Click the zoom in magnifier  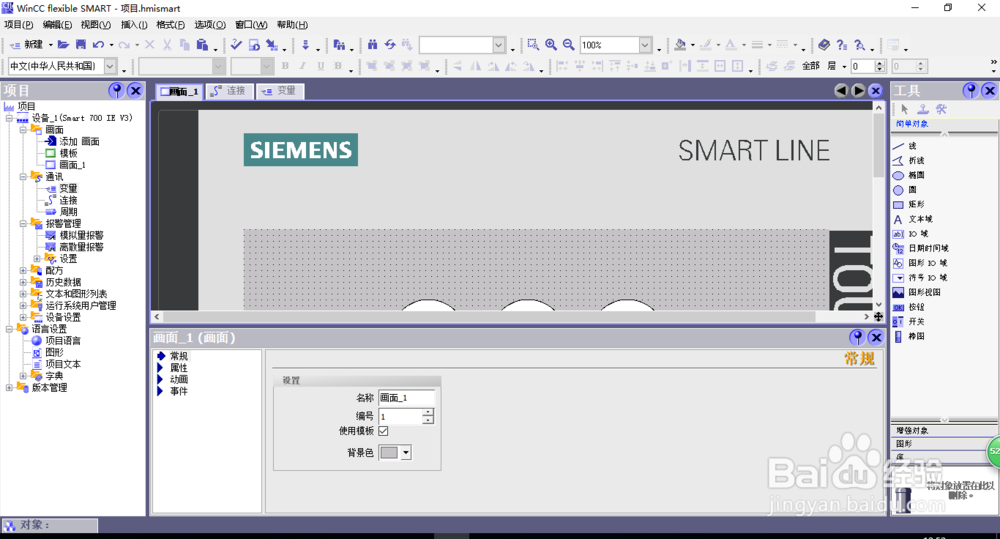[x=550, y=45]
